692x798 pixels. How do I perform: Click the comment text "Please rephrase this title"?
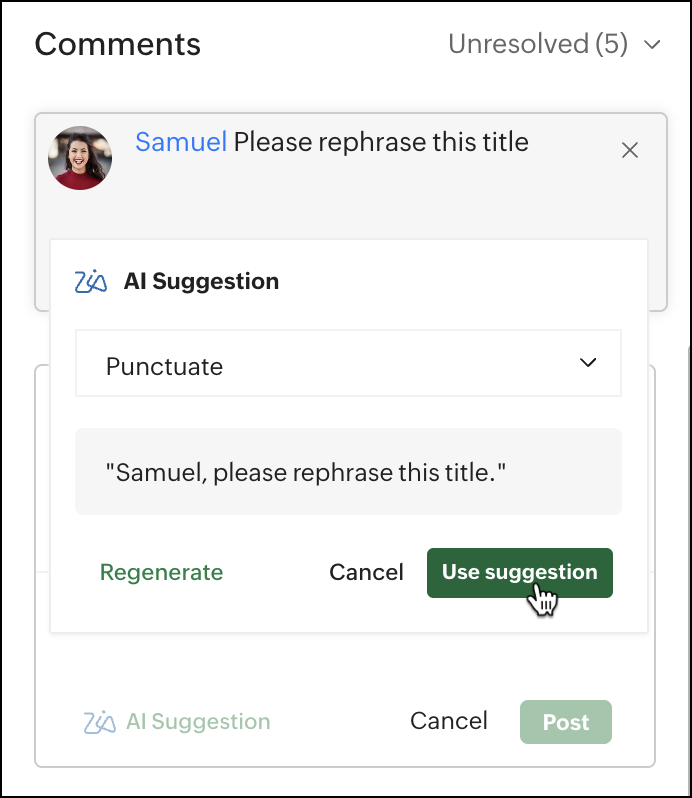[381, 142]
